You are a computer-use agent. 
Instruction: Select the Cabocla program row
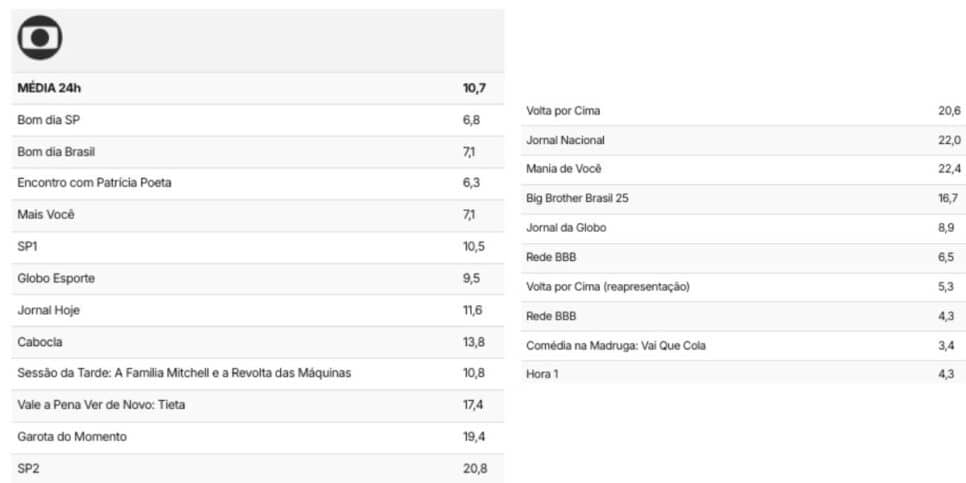[x=258, y=343]
